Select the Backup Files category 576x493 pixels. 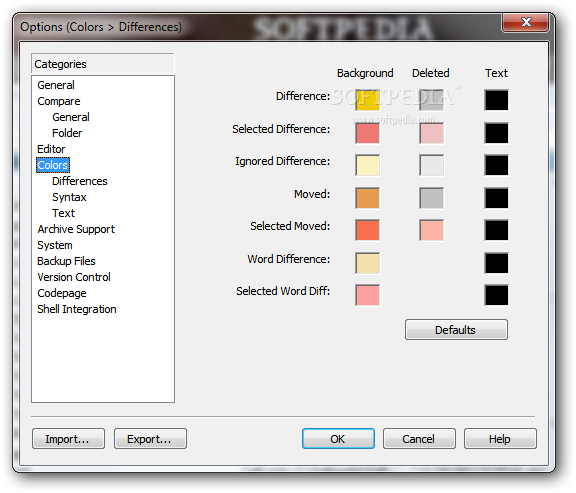(x=66, y=261)
